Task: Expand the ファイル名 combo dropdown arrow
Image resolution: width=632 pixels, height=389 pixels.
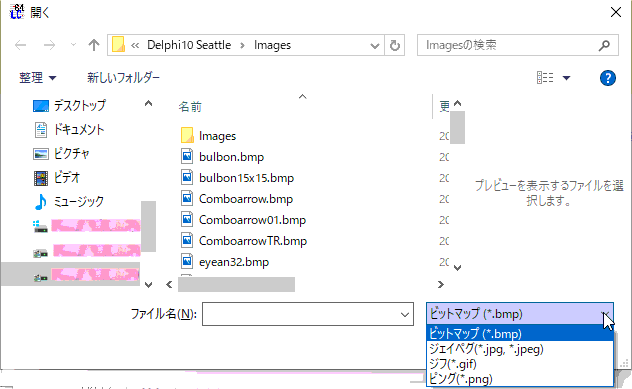Action: pos(405,314)
